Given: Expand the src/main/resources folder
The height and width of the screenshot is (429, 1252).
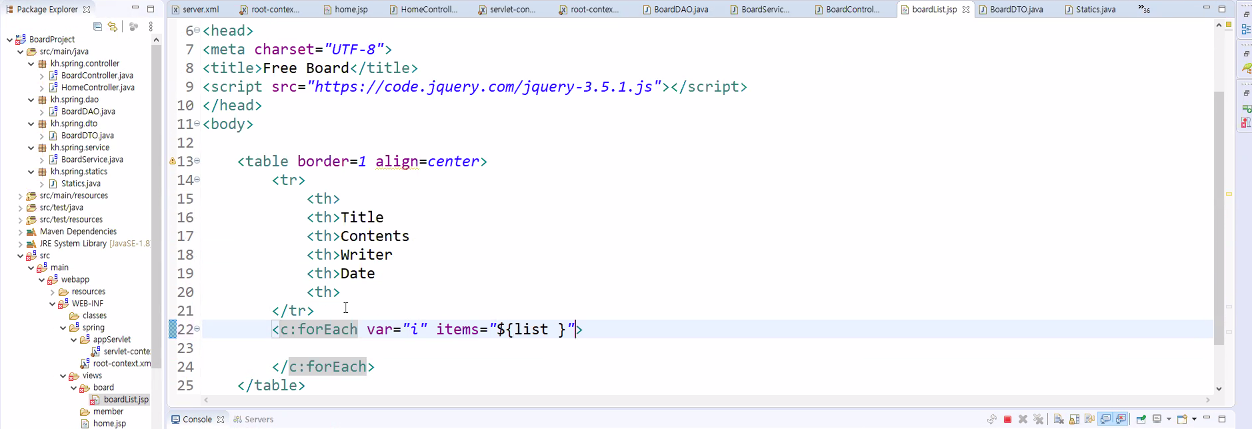Looking at the screenshot, I should [20, 196].
